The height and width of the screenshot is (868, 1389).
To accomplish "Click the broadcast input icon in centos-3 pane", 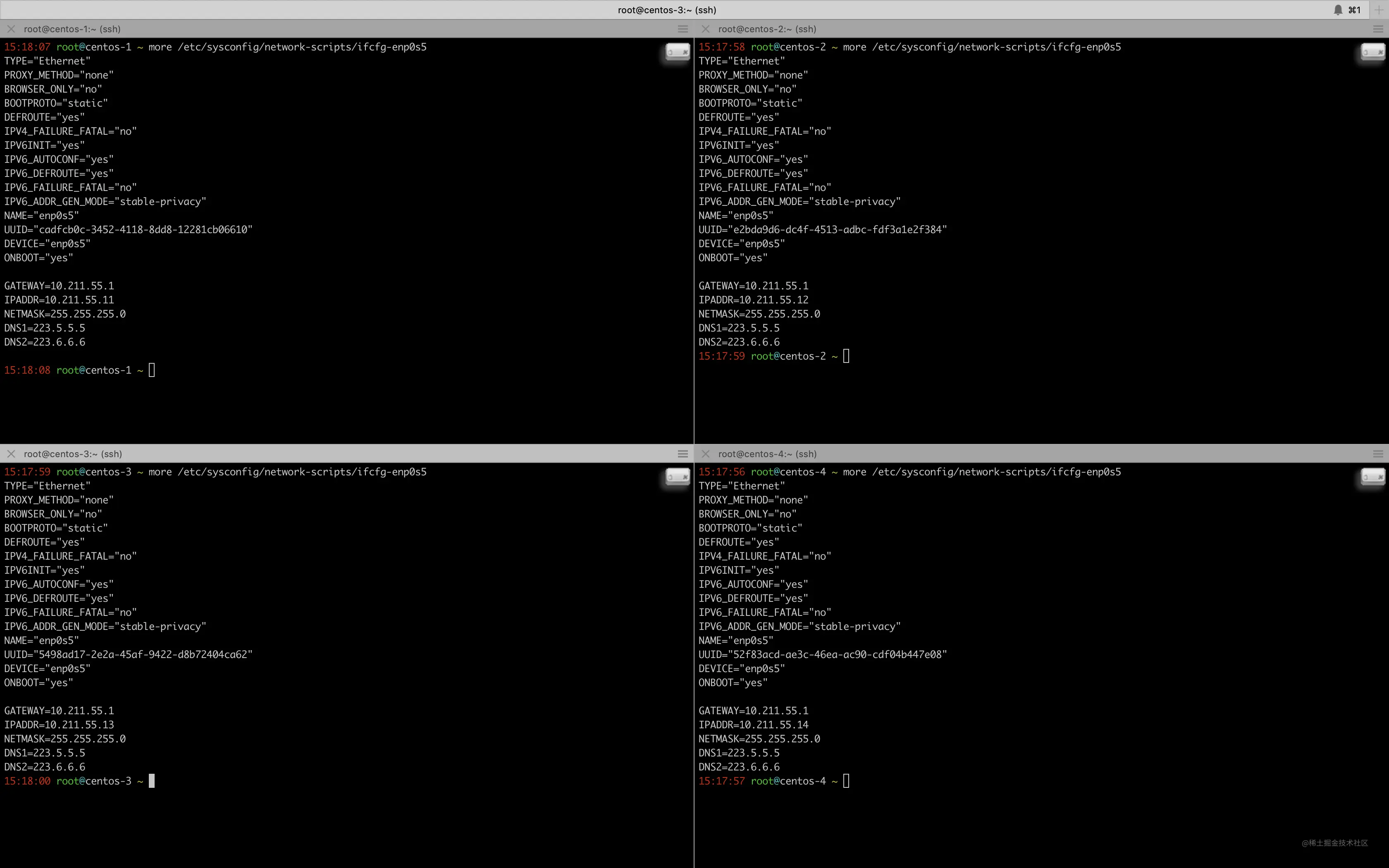I will [x=677, y=477].
